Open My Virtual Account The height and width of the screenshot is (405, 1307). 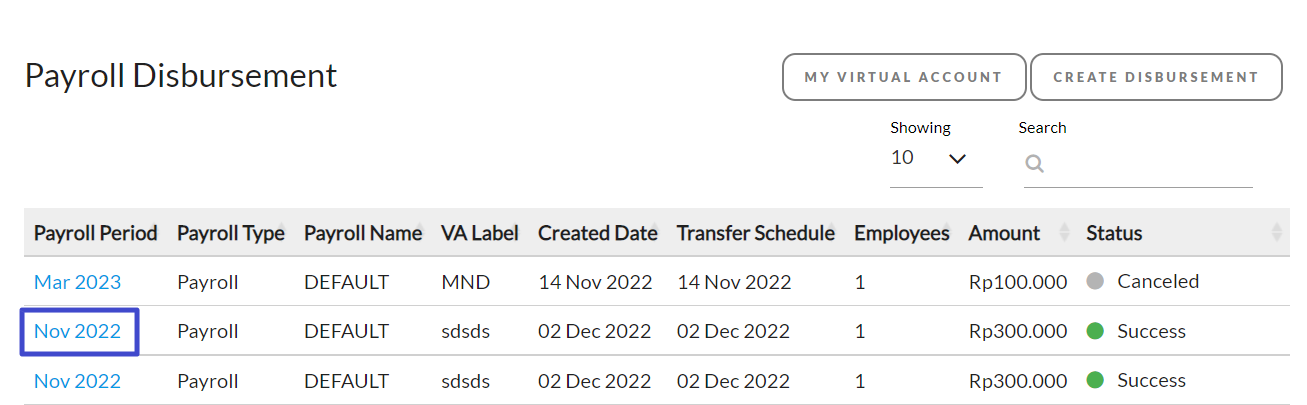point(904,77)
